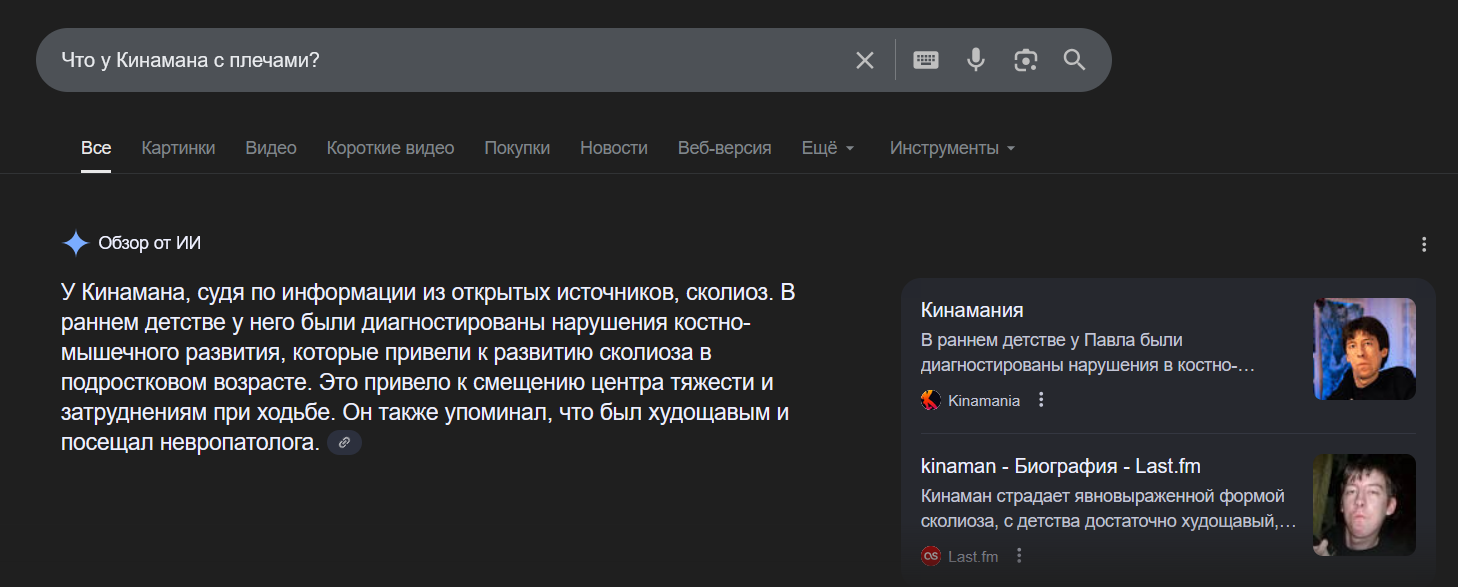Click the source link chip after text
Screen dimensions: 1458x587
[344, 442]
